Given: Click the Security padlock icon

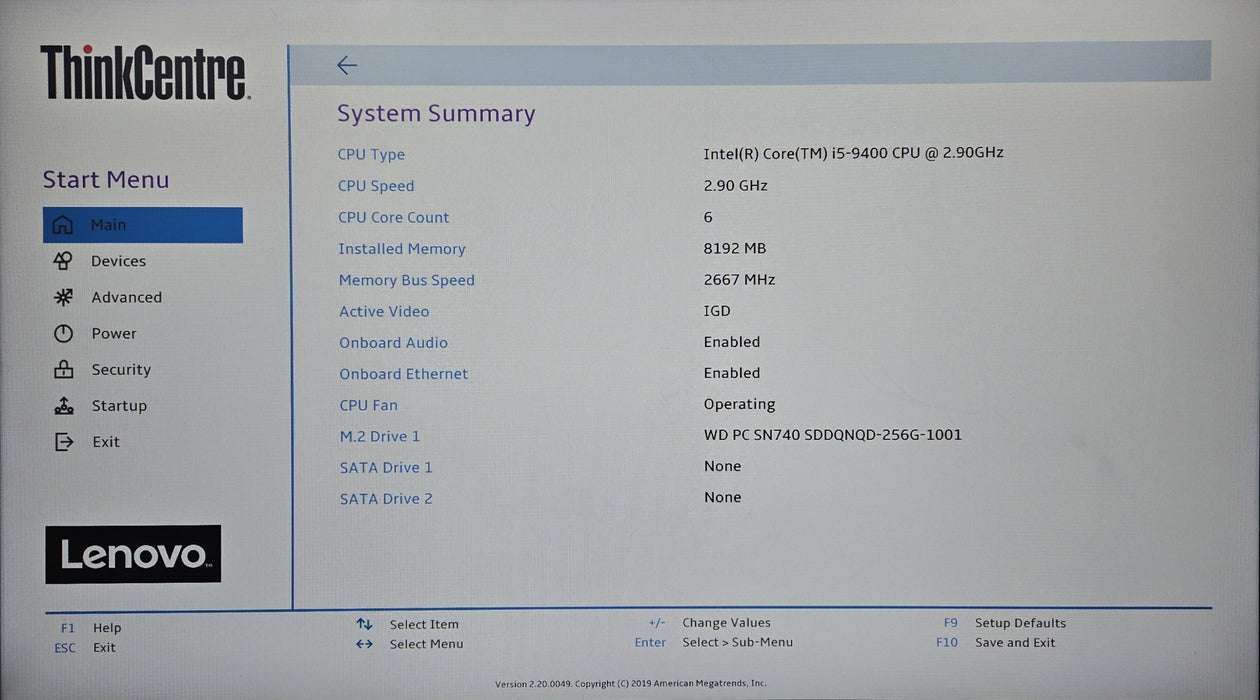Looking at the screenshot, I should [x=63, y=369].
